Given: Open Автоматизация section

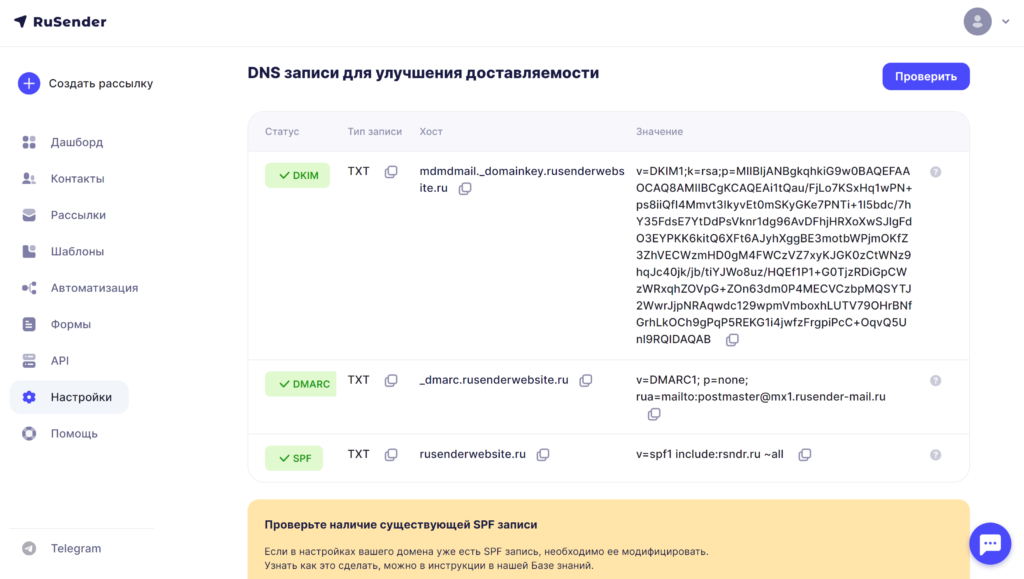Looking at the screenshot, I should coord(94,288).
